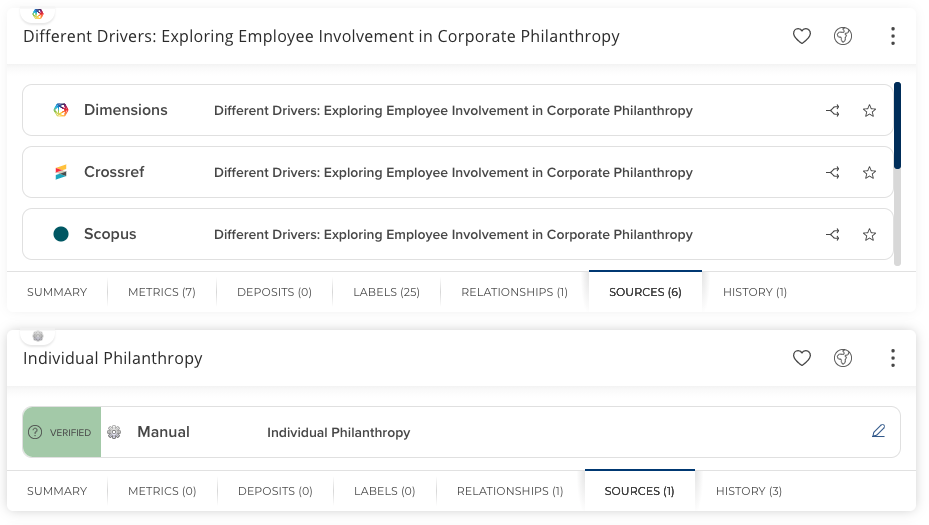This screenshot has width=929, height=525.
Task: Click the green Verified badge
Action: pyautogui.click(x=62, y=432)
